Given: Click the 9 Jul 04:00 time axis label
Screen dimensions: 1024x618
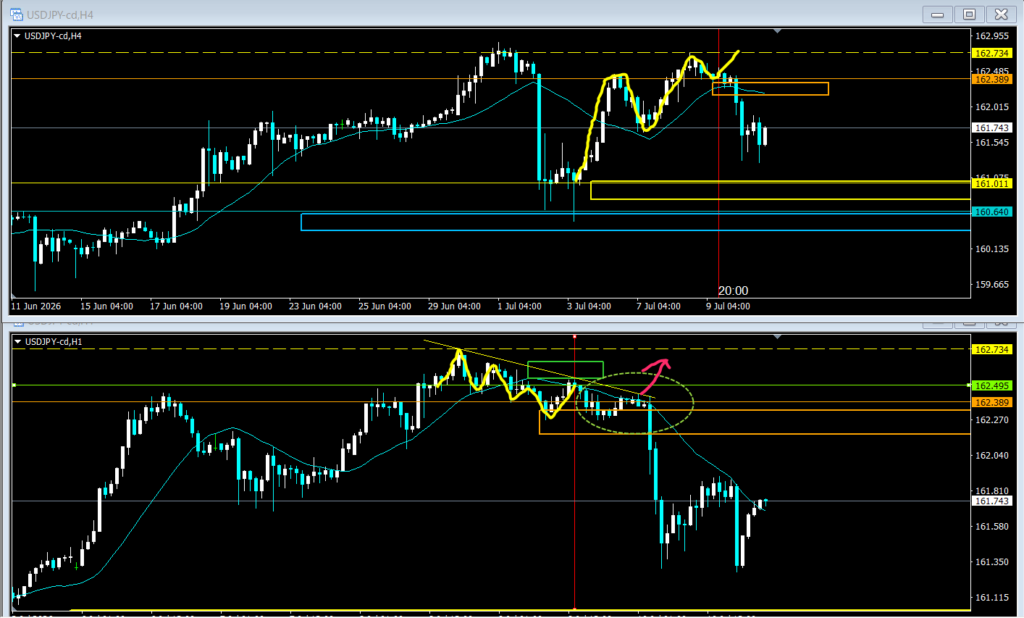Looking at the screenshot, I should tap(728, 306).
